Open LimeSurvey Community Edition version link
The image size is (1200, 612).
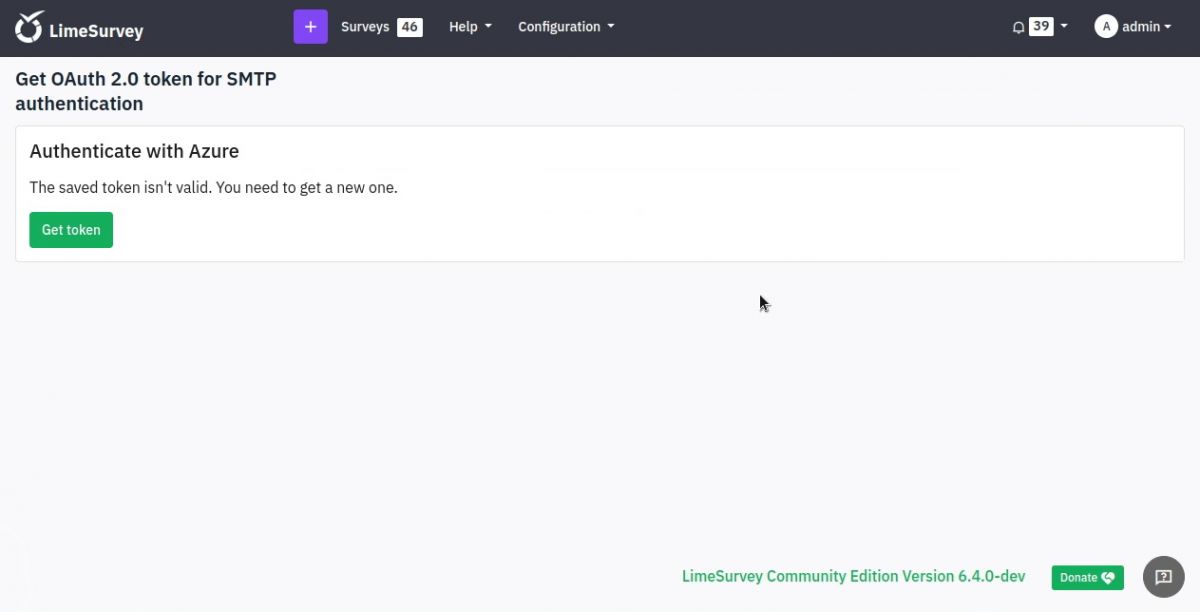pyautogui.click(x=853, y=576)
